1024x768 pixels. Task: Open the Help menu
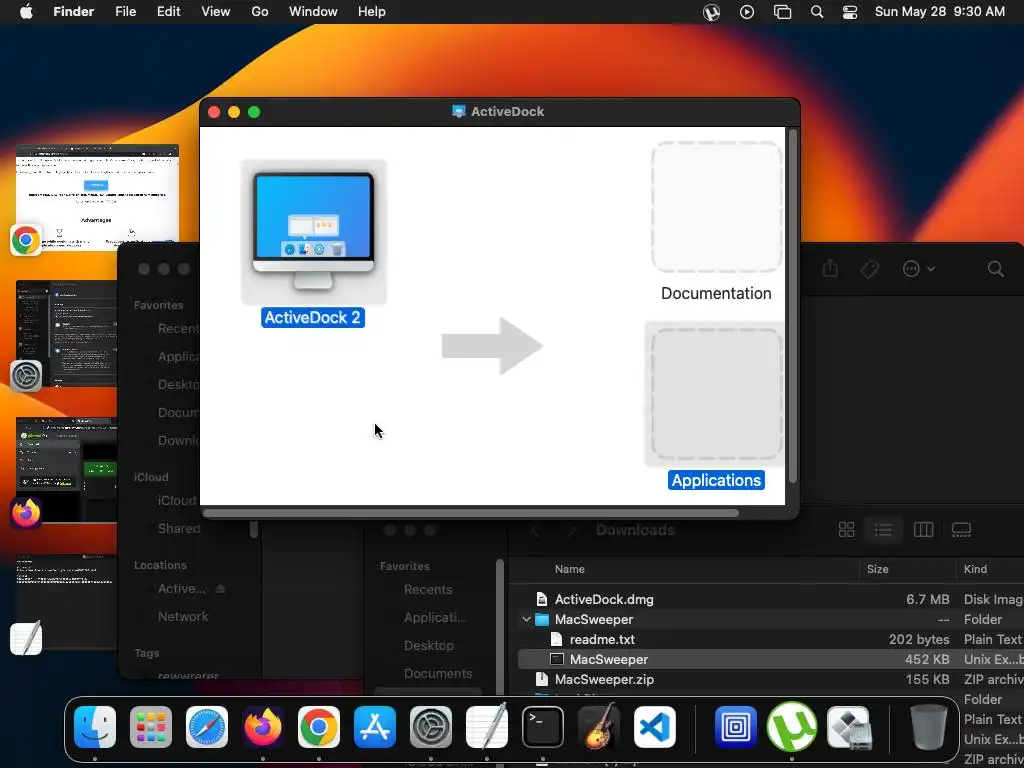372,12
